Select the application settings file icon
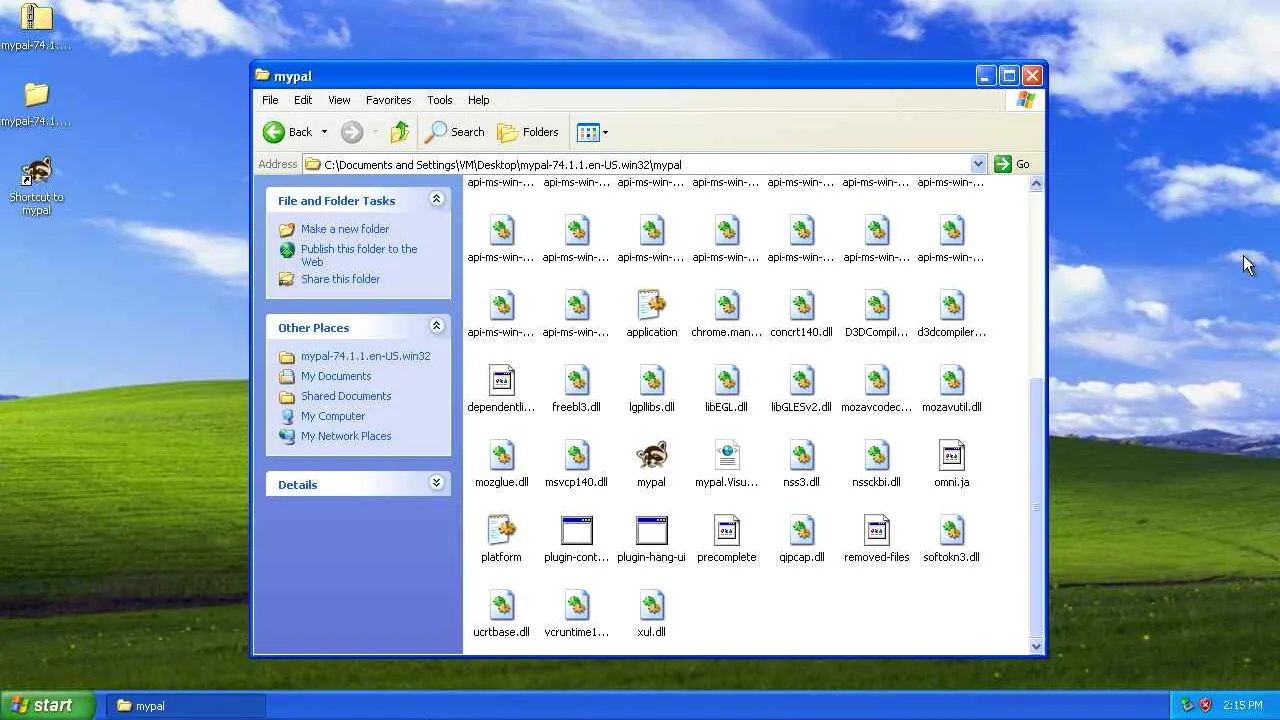Viewport: 1280px width, 720px height. pos(651,306)
